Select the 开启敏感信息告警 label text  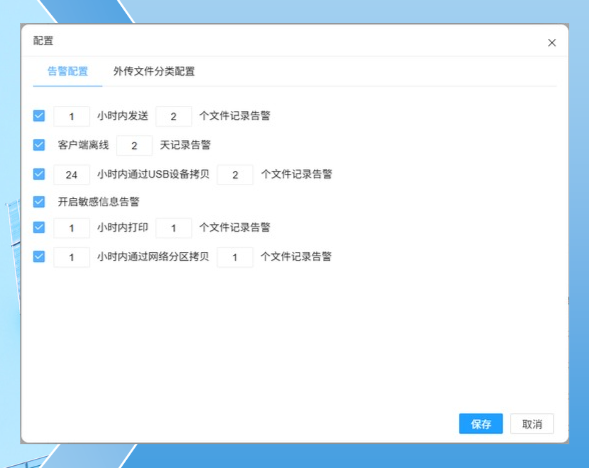(x=98, y=202)
